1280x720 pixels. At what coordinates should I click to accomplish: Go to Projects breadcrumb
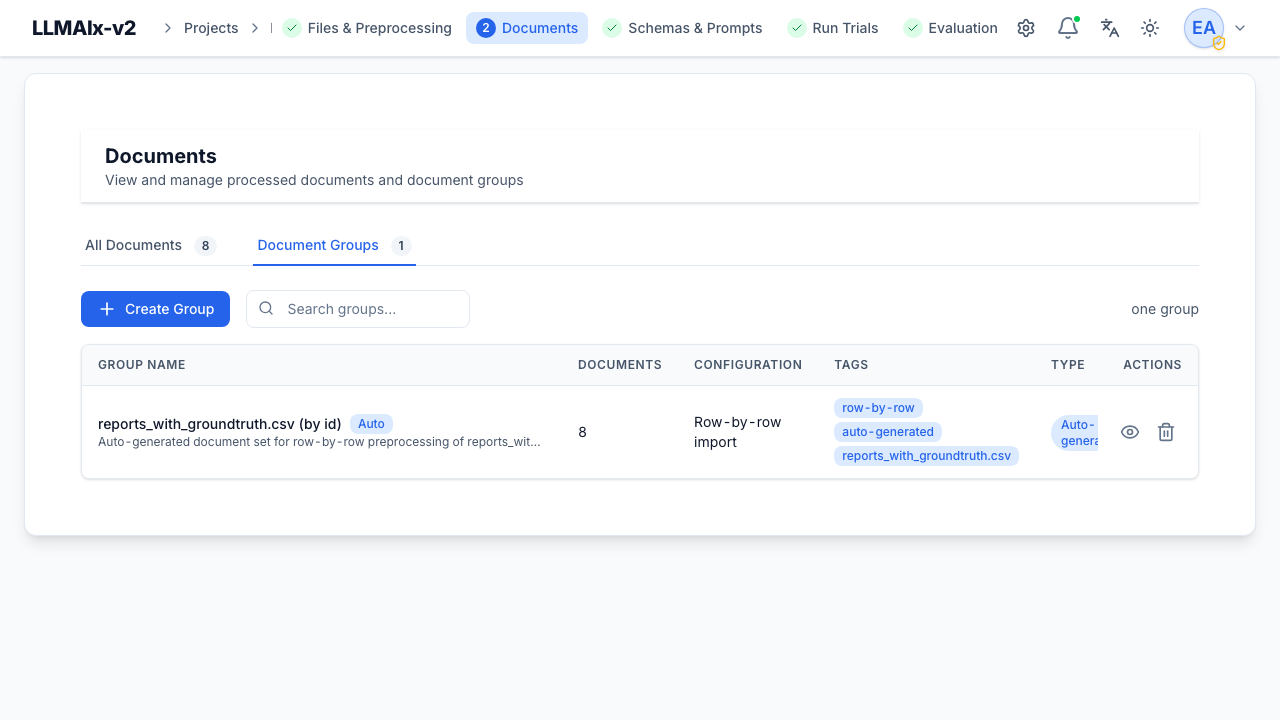pyautogui.click(x=211, y=28)
